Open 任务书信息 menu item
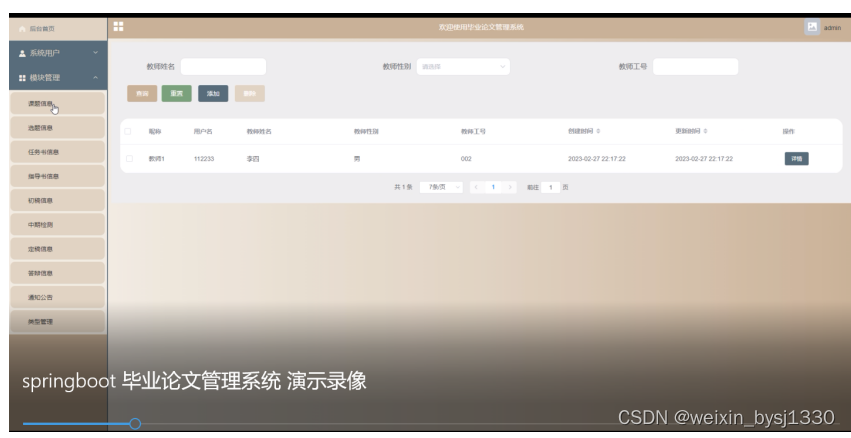This screenshot has width=851, height=438. [58, 152]
